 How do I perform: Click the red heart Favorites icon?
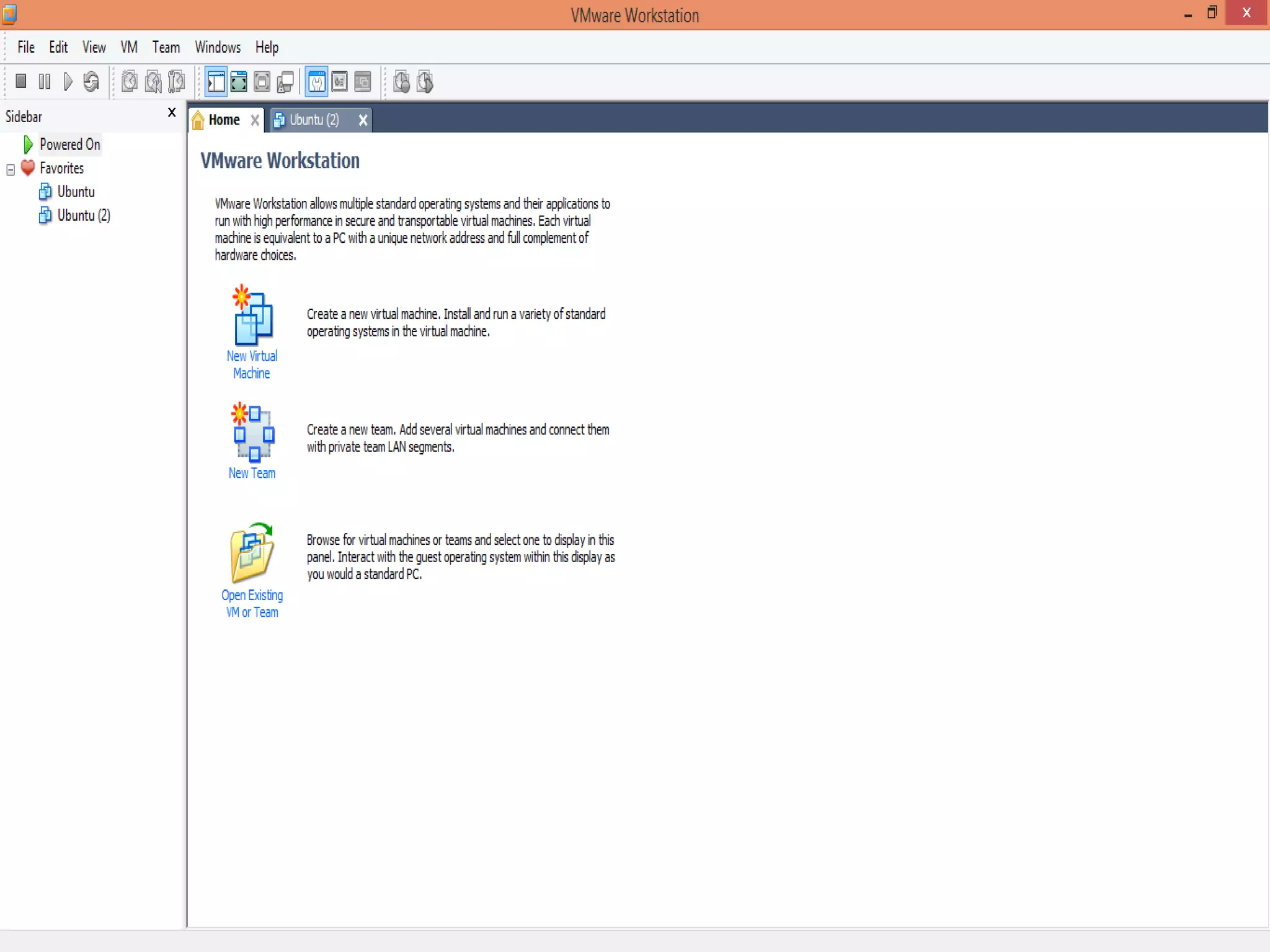point(28,167)
